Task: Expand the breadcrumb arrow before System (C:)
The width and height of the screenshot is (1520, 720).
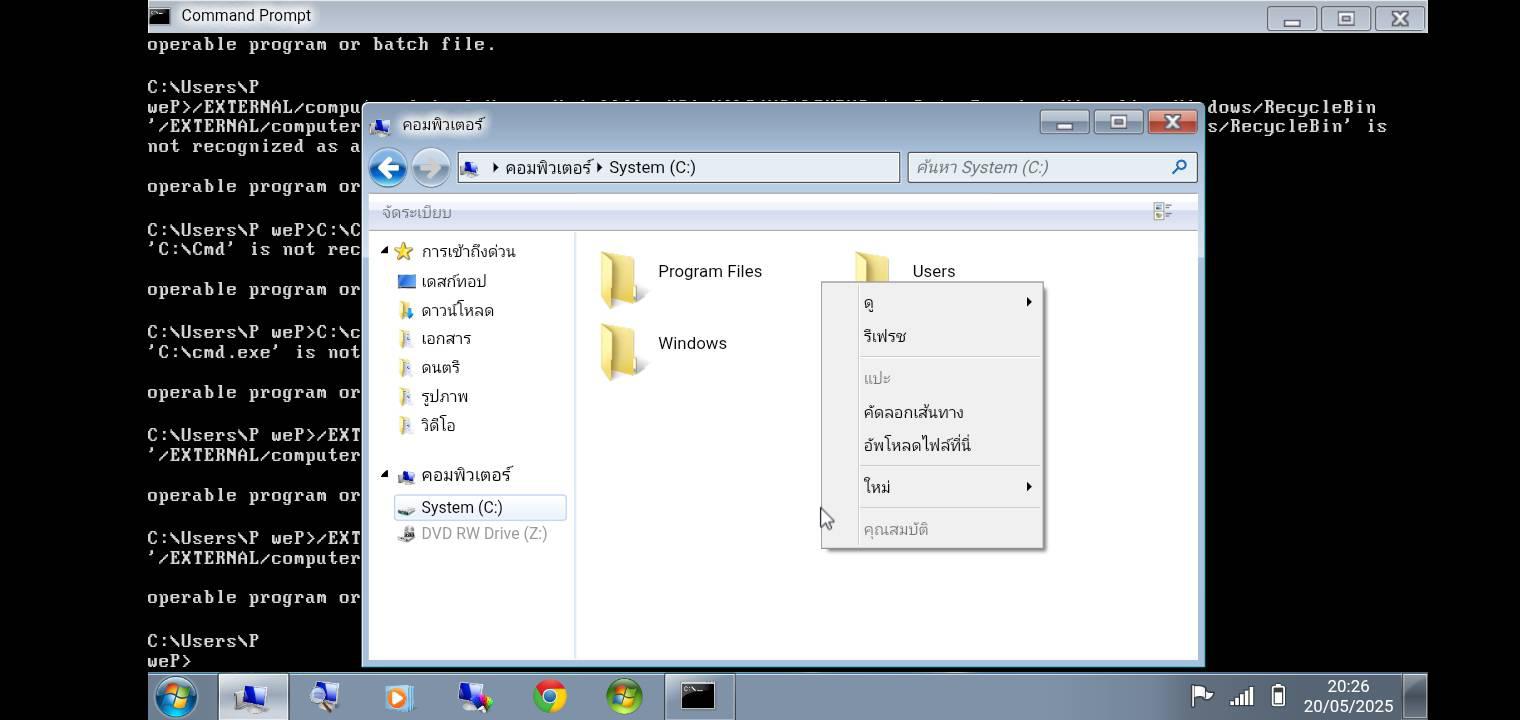Action: coord(600,167)
